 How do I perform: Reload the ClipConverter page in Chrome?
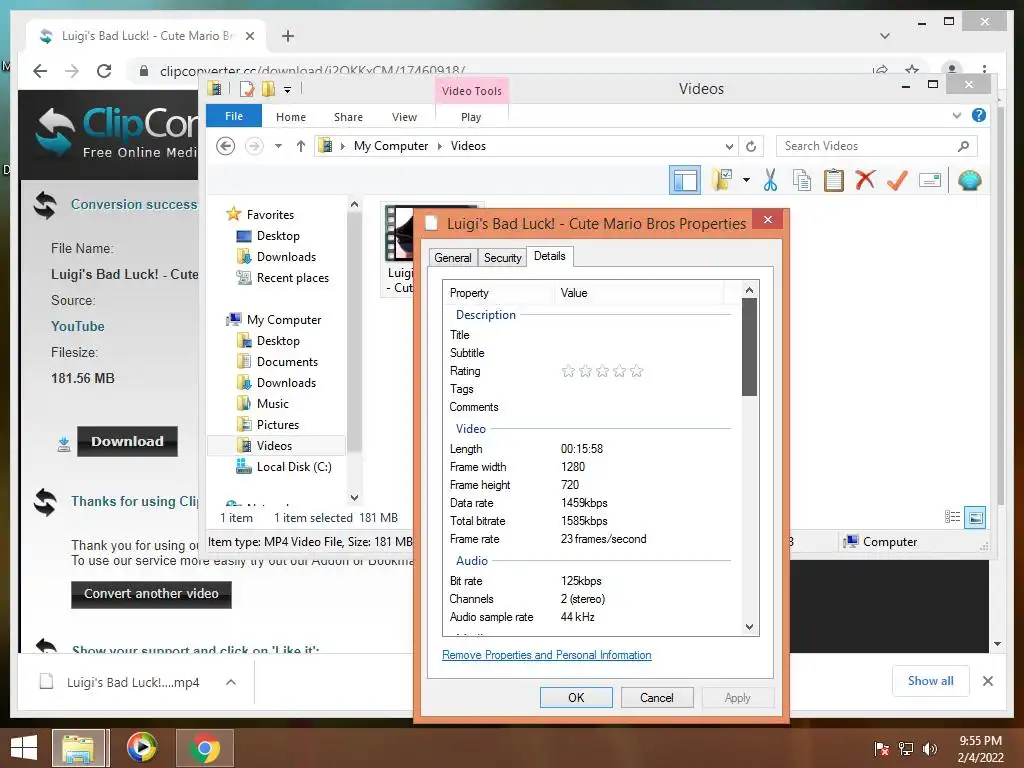point(104,71)
